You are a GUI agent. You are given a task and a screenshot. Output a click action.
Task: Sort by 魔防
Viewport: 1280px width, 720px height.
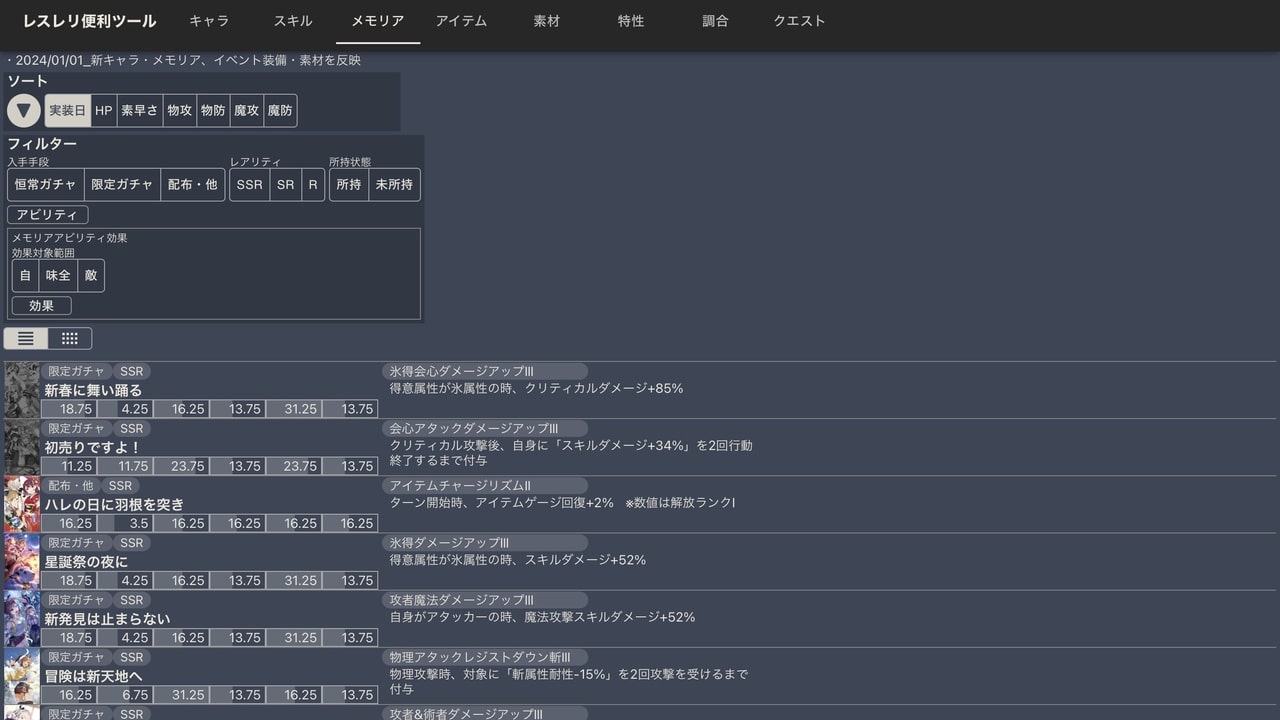pyautogui.click(x=280, y=111)
